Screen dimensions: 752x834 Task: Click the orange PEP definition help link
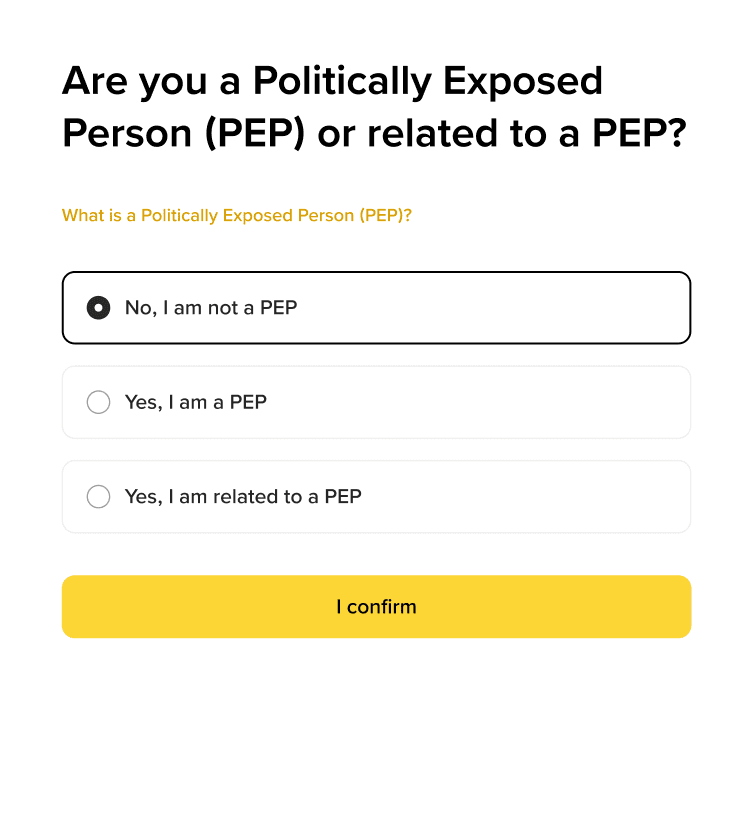pyautogui.click(x=237, y=216)
